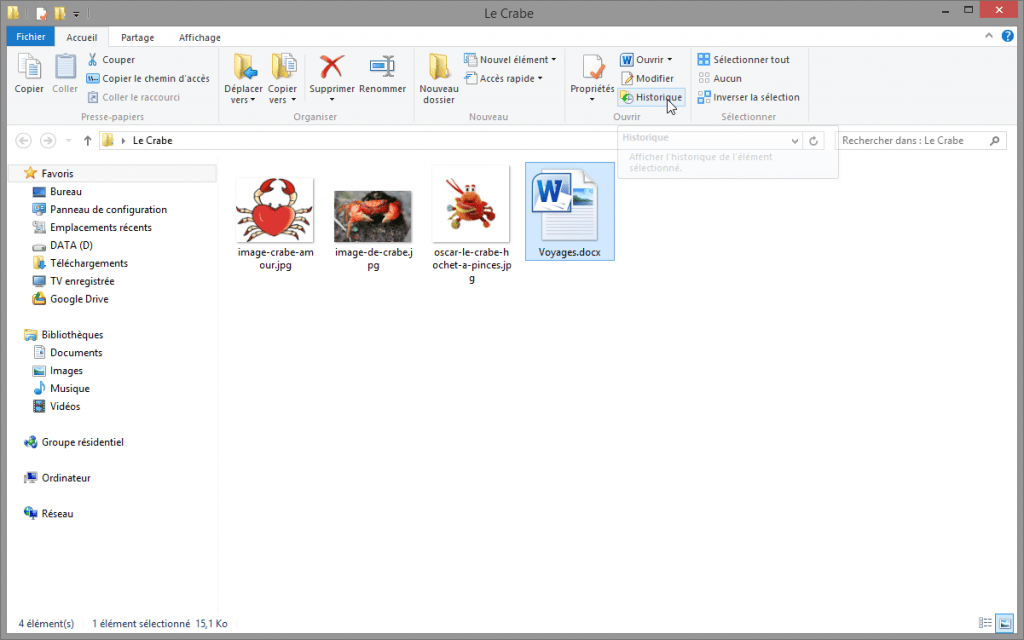The height and width of the screenshot is (640, 1024).
Task: Switch to the Accueil tab
Action: click(82, 37)
